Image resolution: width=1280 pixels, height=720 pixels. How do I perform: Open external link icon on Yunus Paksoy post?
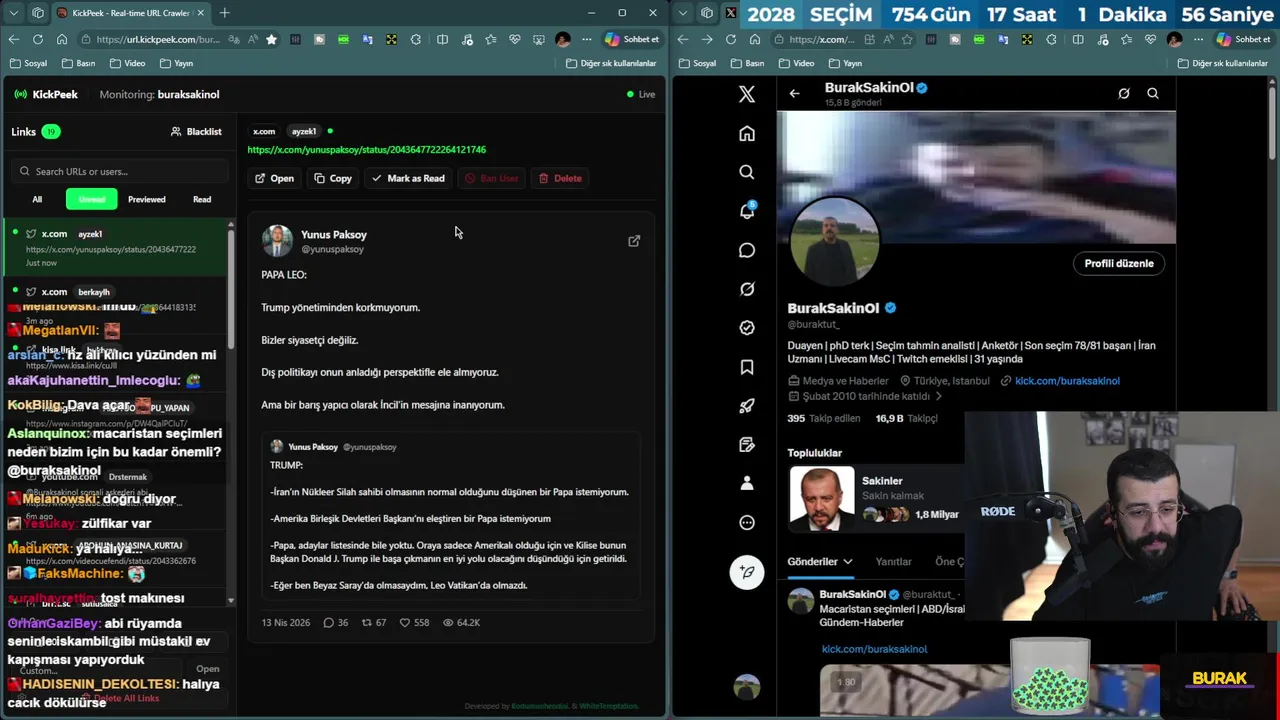coord(634,241)
